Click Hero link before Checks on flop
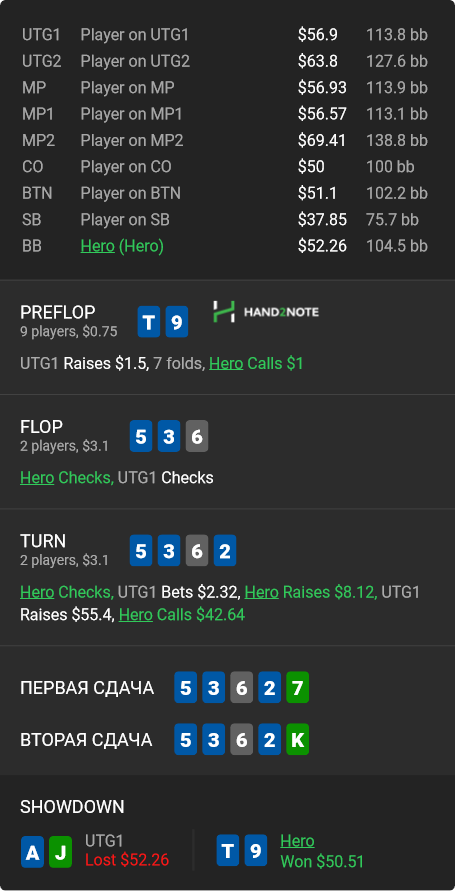The width and height of the screenshot is (455, 891). tap(37, 477)
